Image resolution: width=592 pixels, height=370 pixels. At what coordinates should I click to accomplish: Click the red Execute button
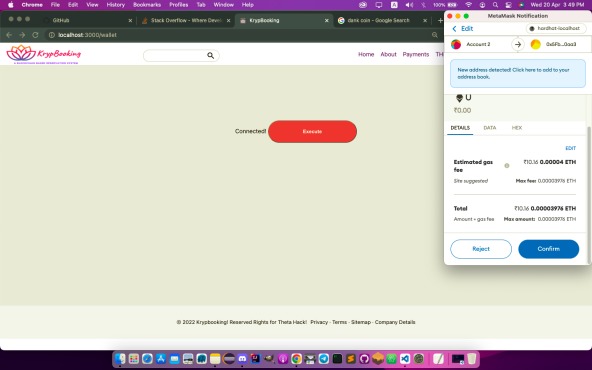312,131
